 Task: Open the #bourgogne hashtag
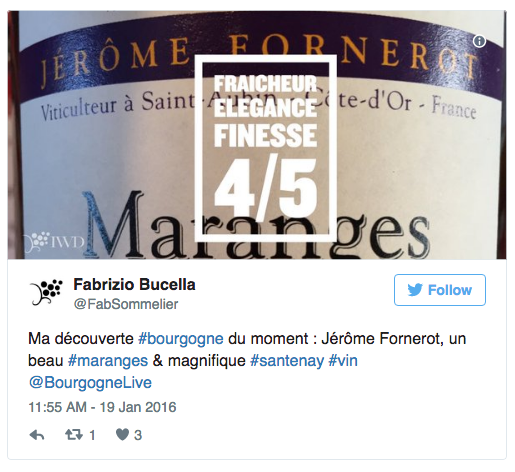coord(181,339)
